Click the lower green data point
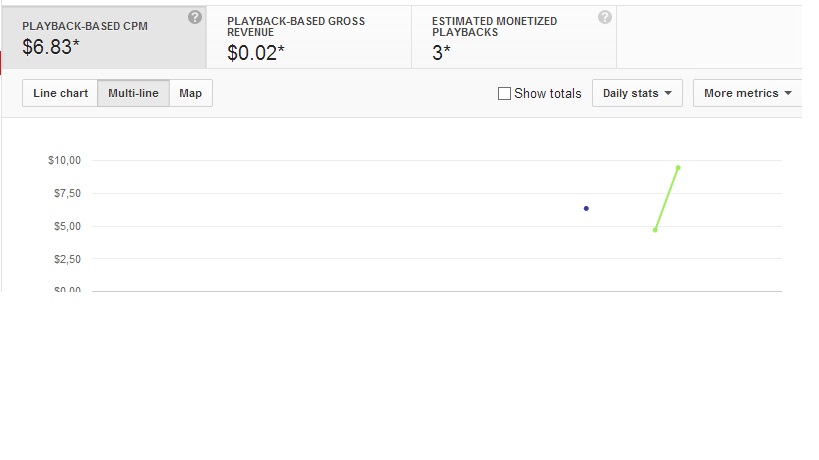The image size is (819, 460). (655, 230)
